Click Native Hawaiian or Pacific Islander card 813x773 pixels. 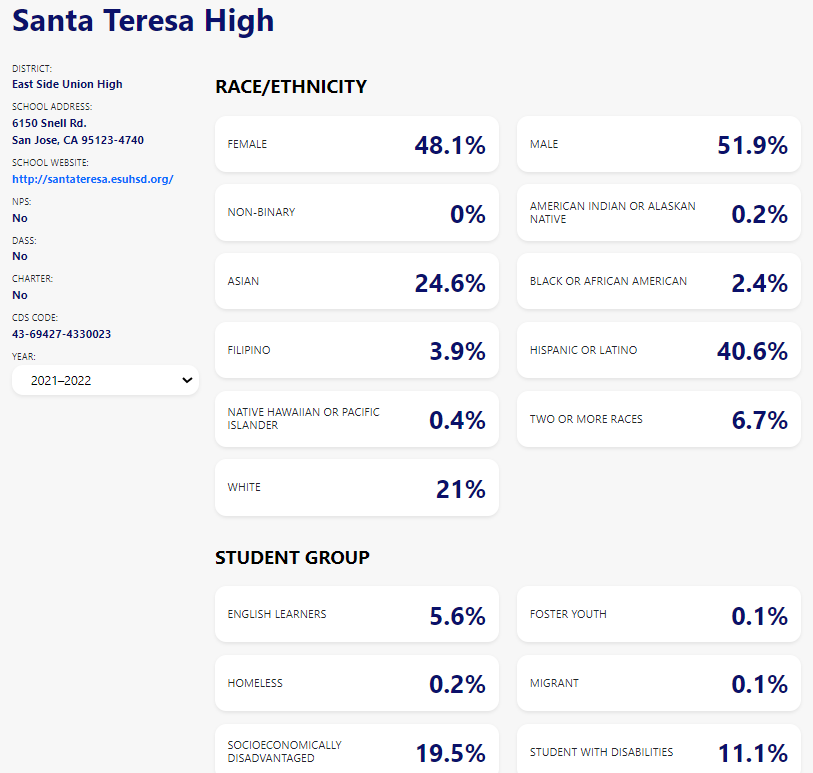[x=356, y=419]
